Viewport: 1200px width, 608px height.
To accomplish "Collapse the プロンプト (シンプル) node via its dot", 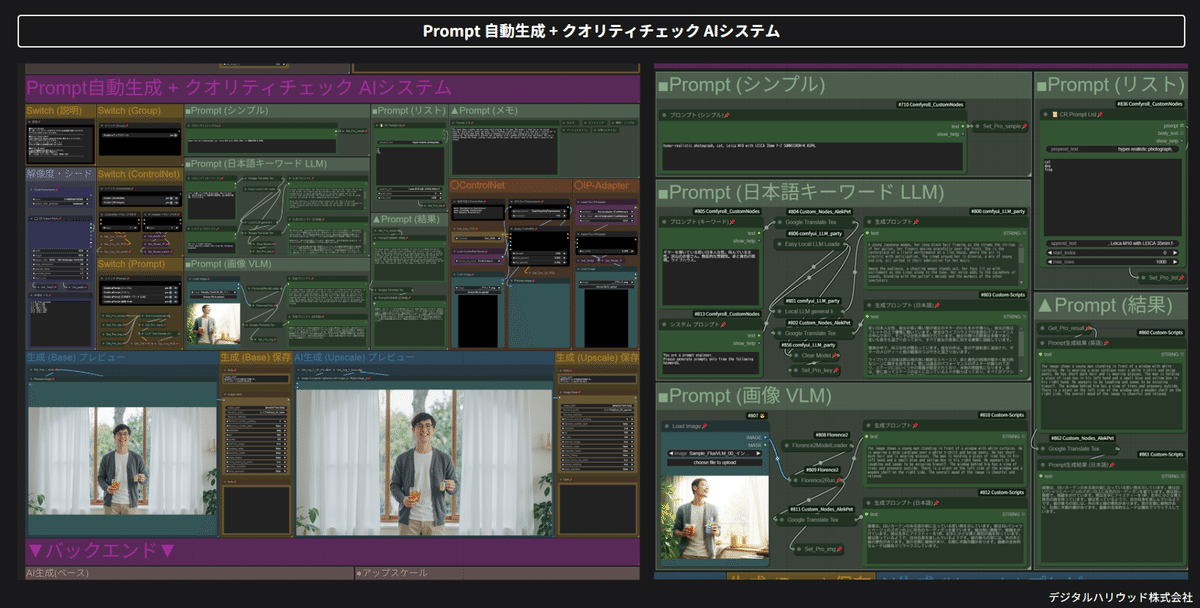I will click(x=664, y=115).
